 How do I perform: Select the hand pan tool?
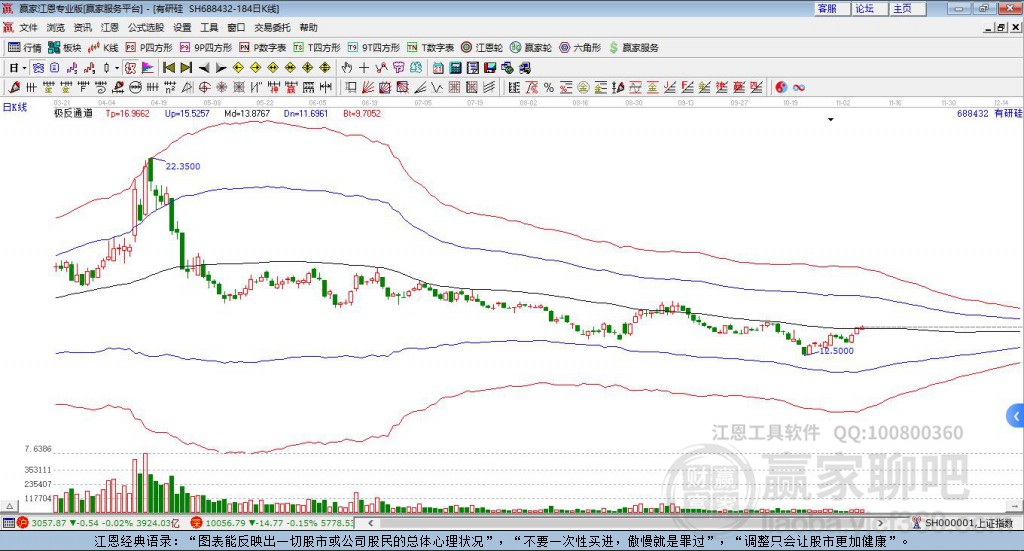click(347, 68)
